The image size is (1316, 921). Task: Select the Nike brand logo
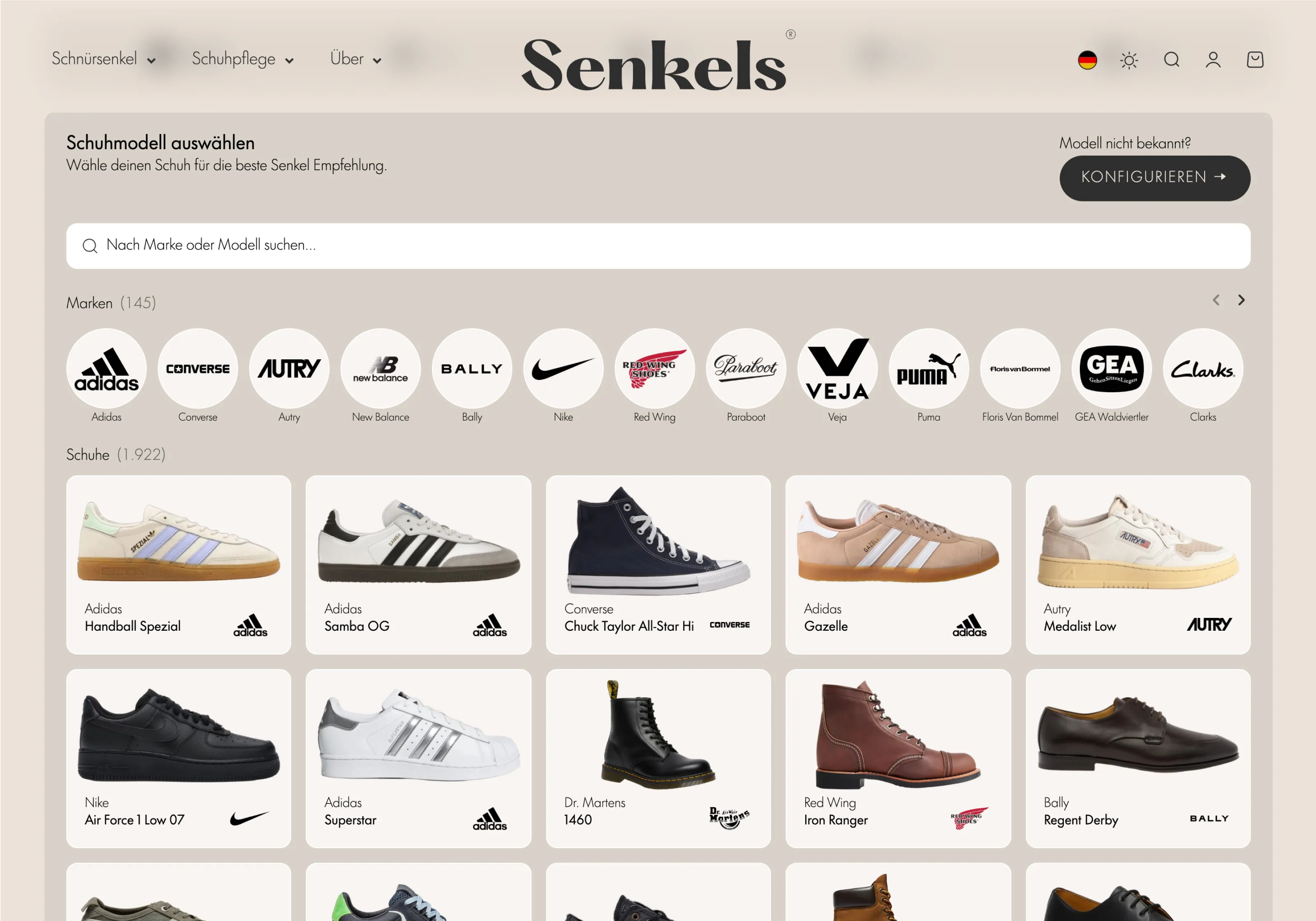563,368
